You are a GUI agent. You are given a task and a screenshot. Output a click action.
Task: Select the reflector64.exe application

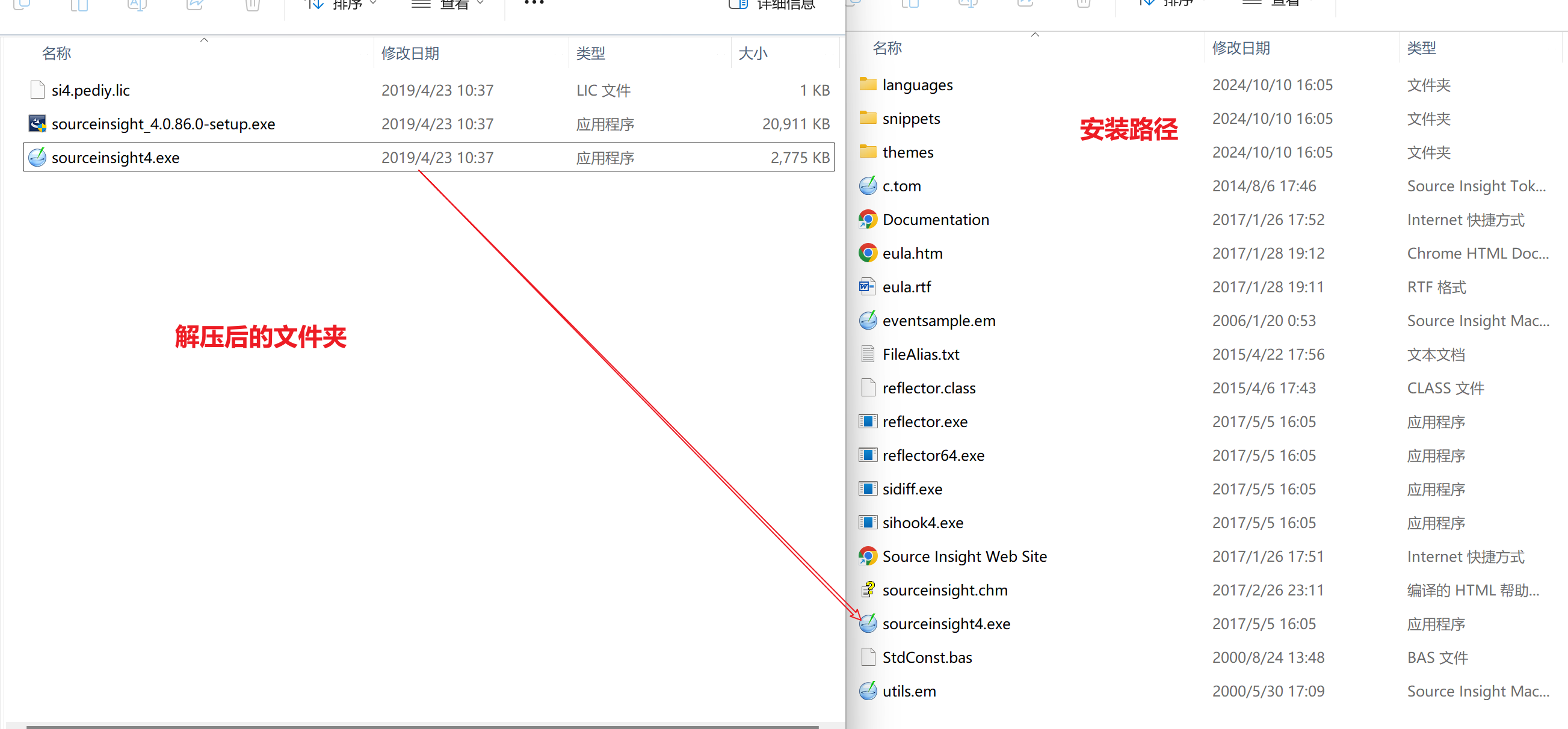coord(933,455)
